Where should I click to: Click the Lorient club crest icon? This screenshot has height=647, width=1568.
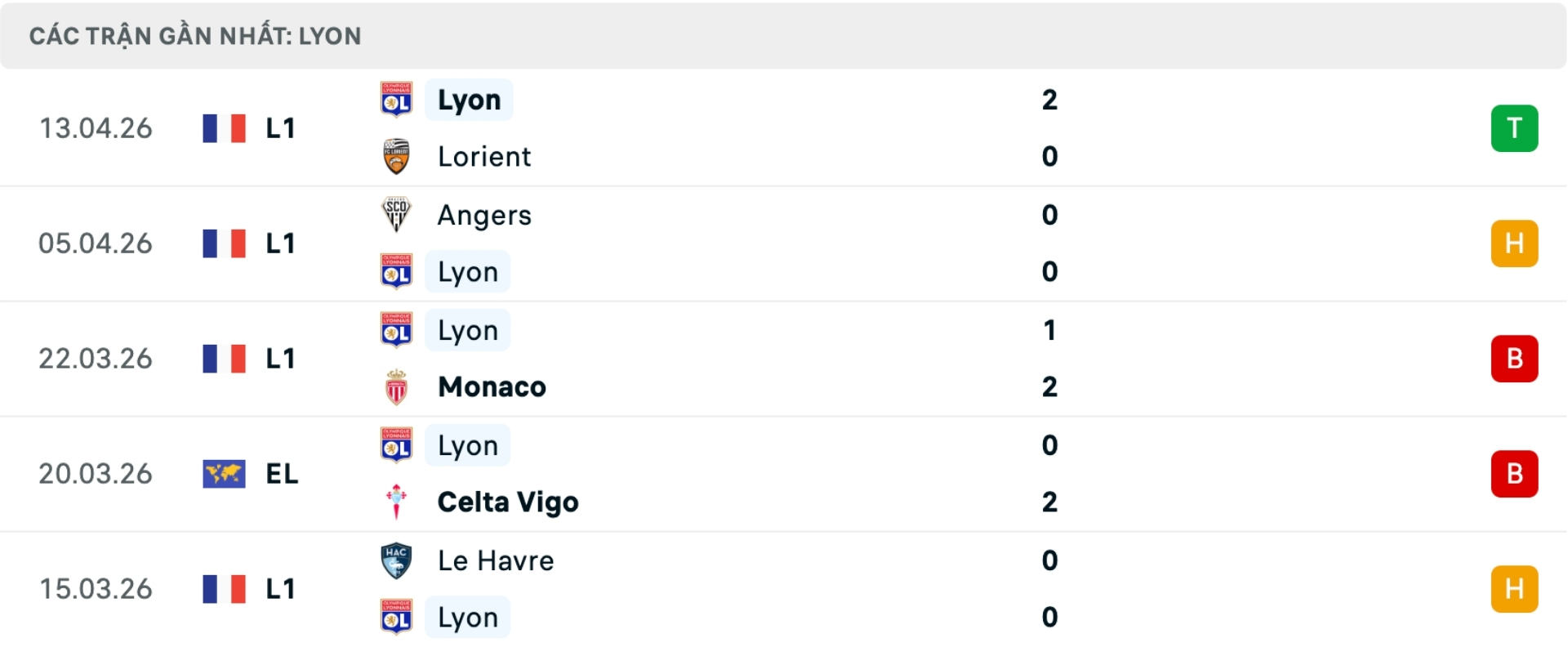(x=396, y=156)
